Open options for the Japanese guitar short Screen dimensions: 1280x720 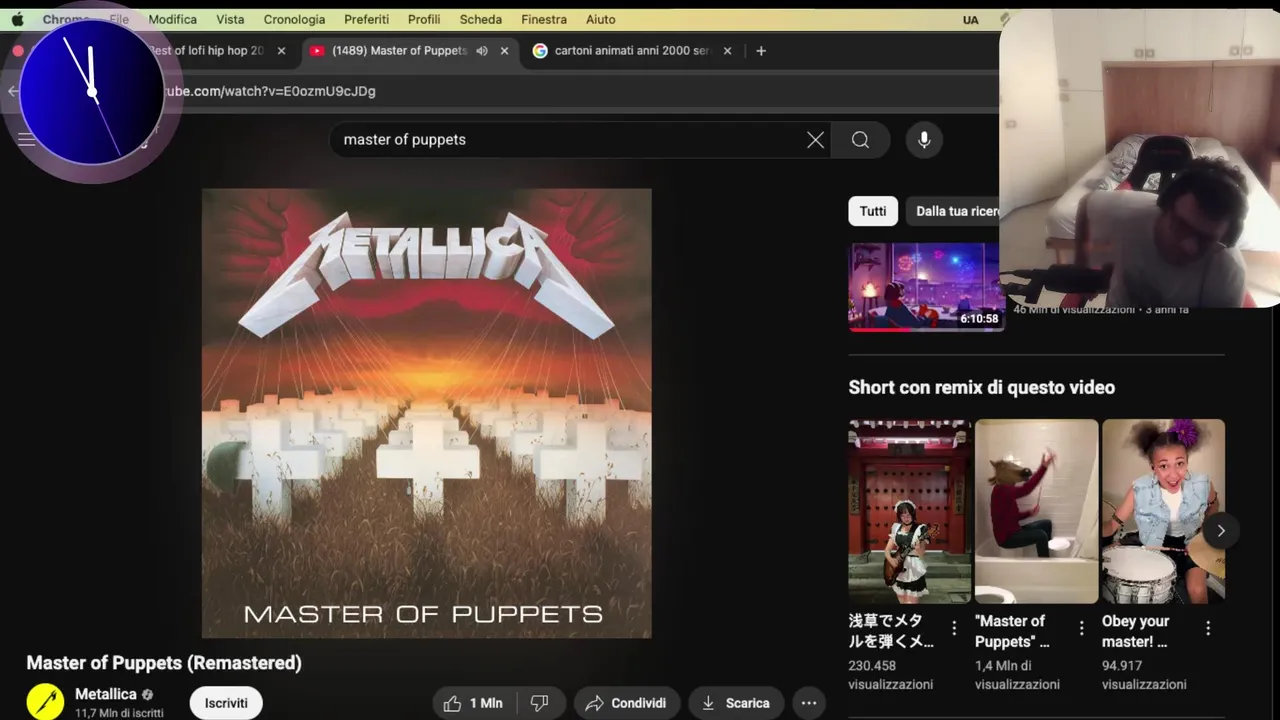pos(954,628)
